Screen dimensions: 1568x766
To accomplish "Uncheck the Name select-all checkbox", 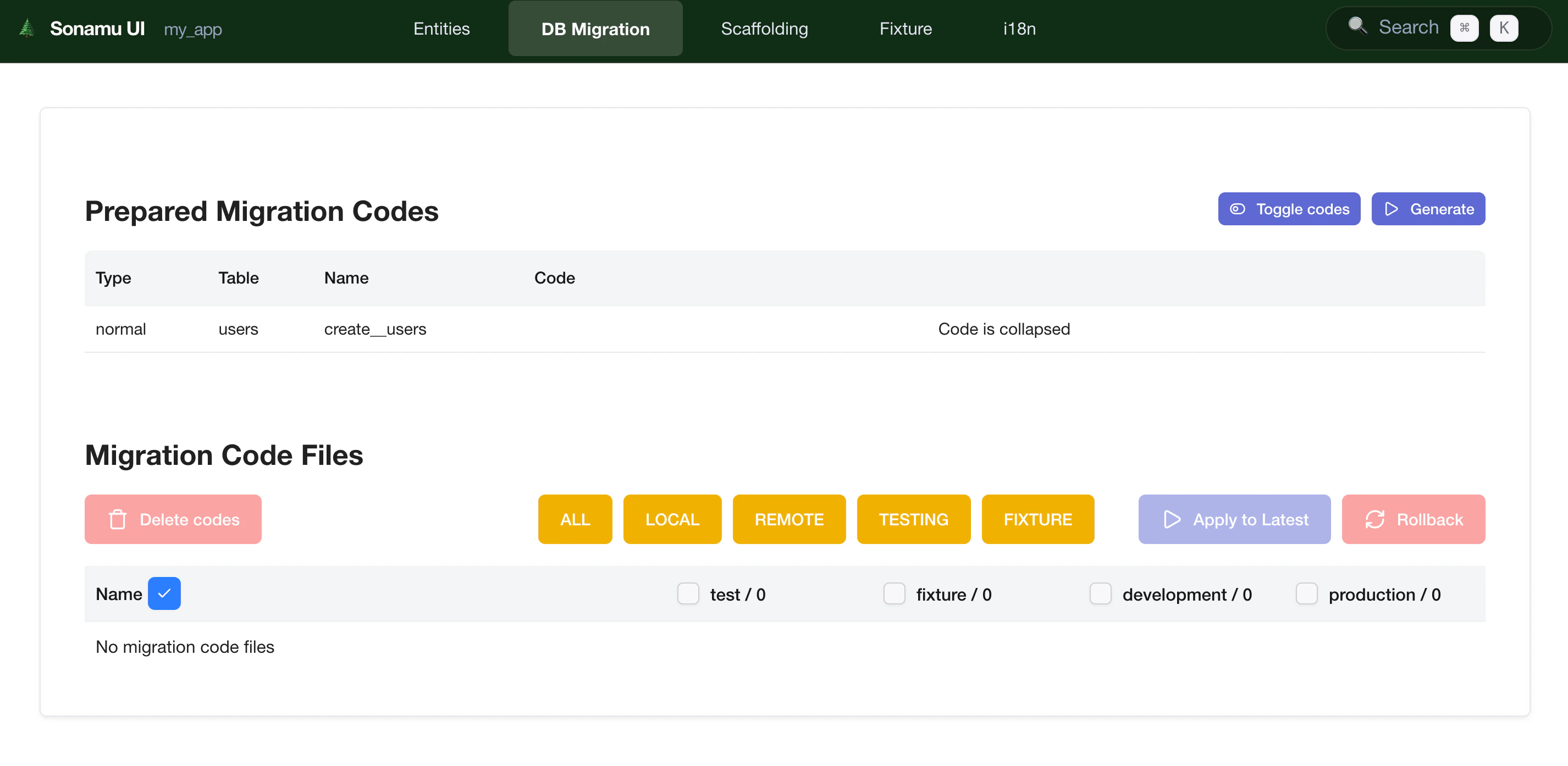I will 164,594.
